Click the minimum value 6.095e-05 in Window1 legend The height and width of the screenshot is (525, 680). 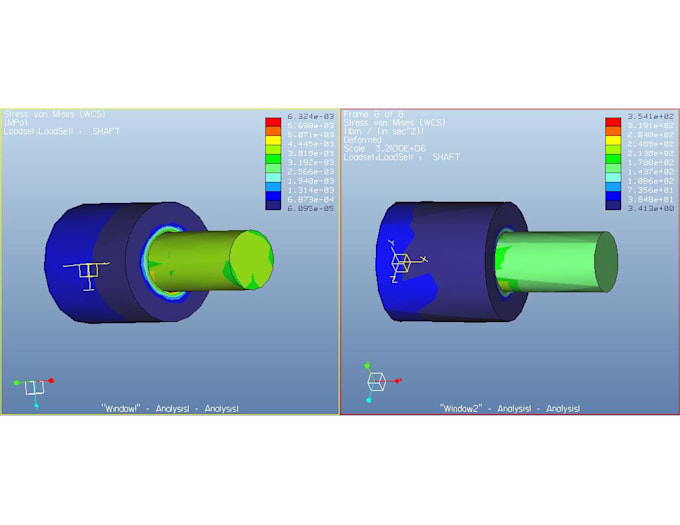click(311, 209)
